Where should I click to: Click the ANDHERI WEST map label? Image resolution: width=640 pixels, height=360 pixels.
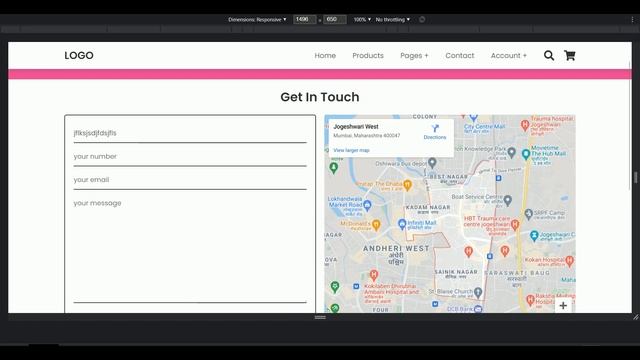tap(396, 249)
